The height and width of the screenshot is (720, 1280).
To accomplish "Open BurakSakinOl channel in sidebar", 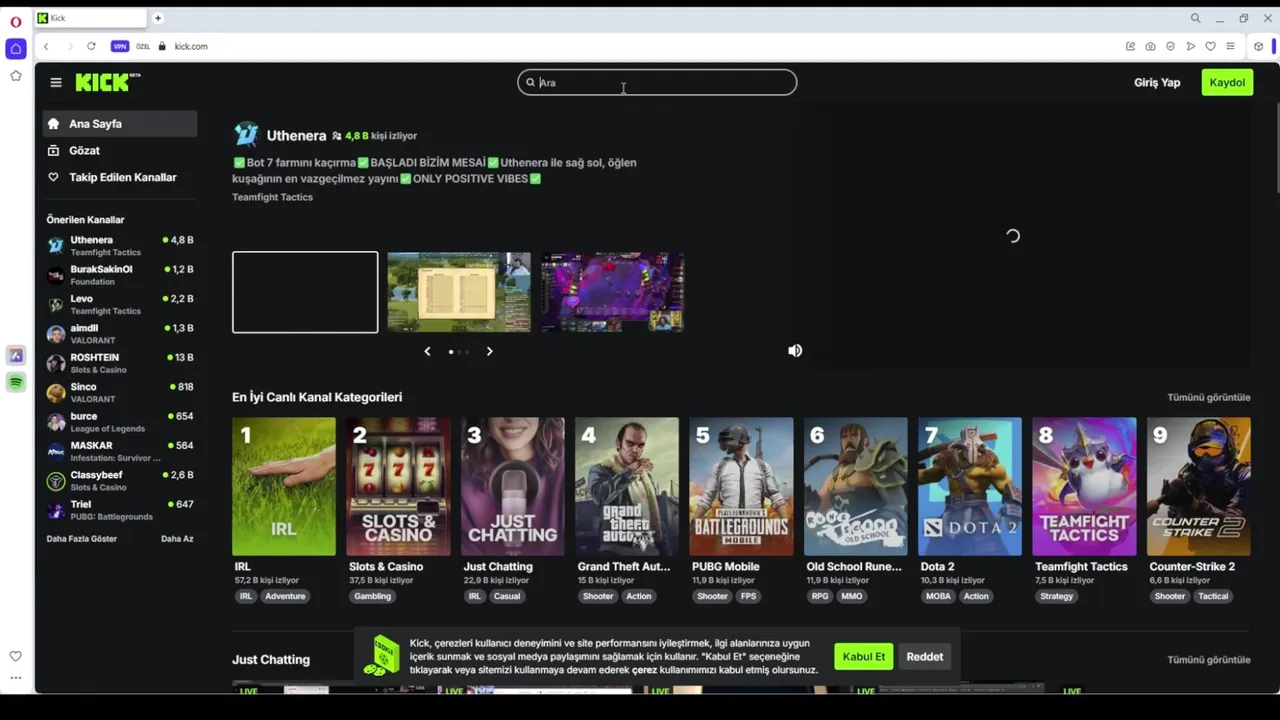I will click(x=120, y=275).
